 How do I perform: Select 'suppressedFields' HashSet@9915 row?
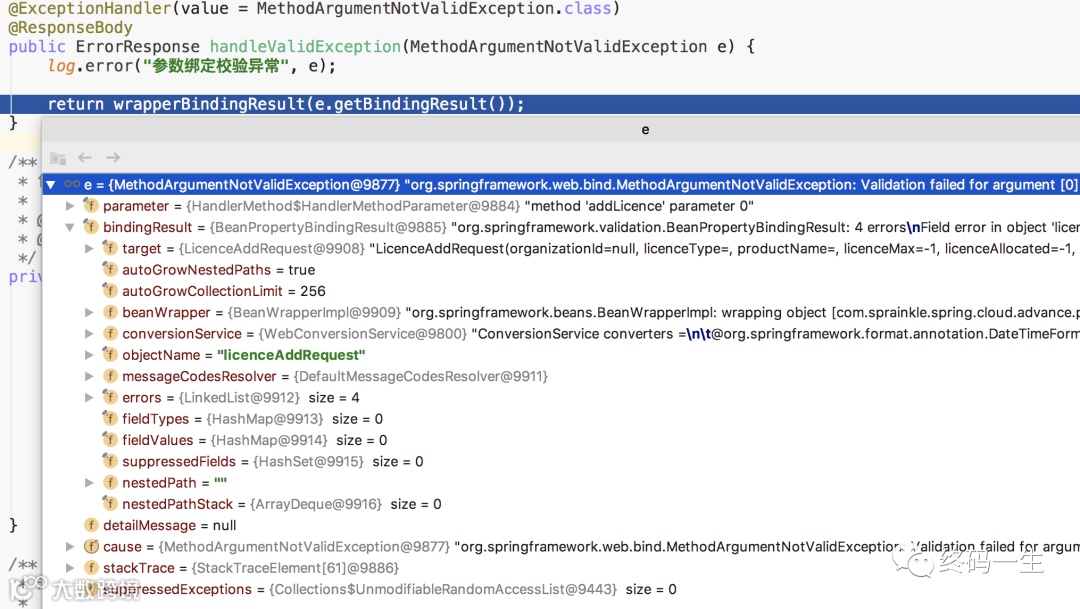(x=561, y=462)
